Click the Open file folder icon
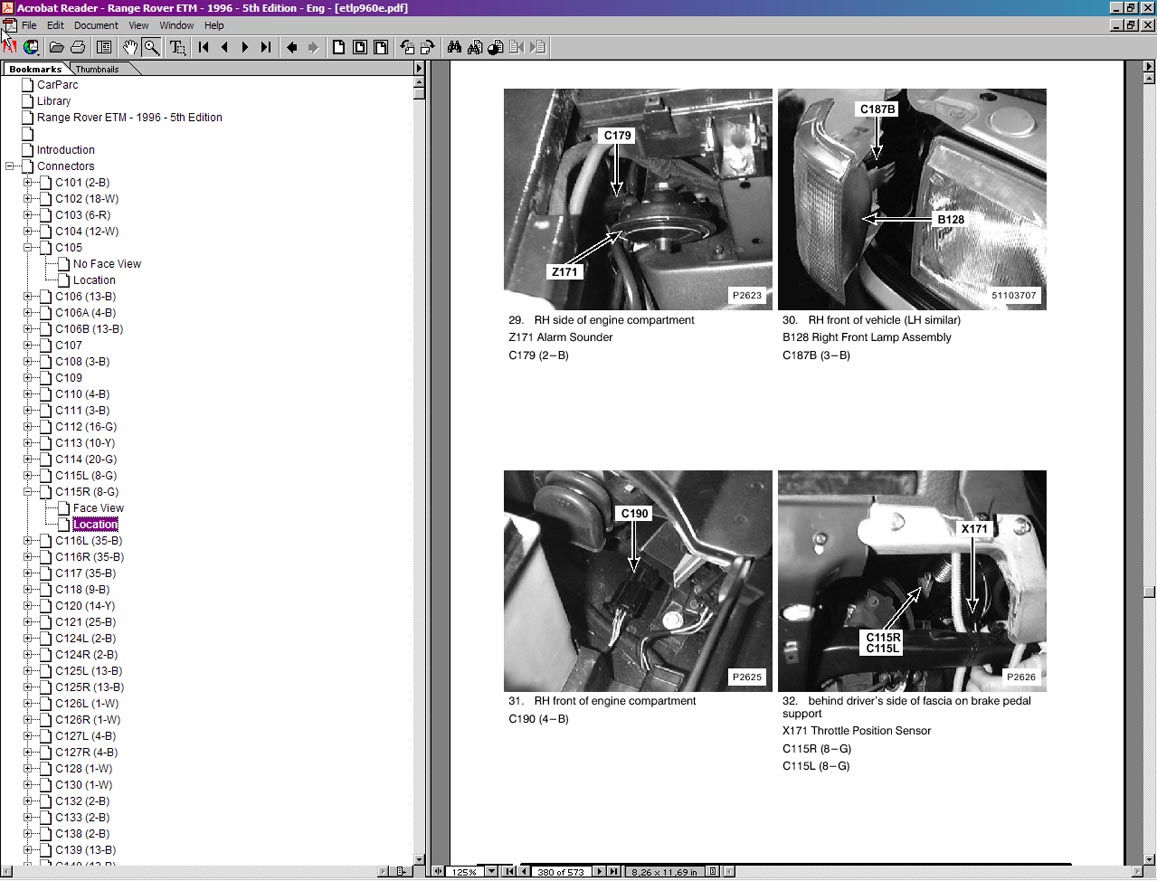Screen dimensions: 1157x881 coord(57,47)
